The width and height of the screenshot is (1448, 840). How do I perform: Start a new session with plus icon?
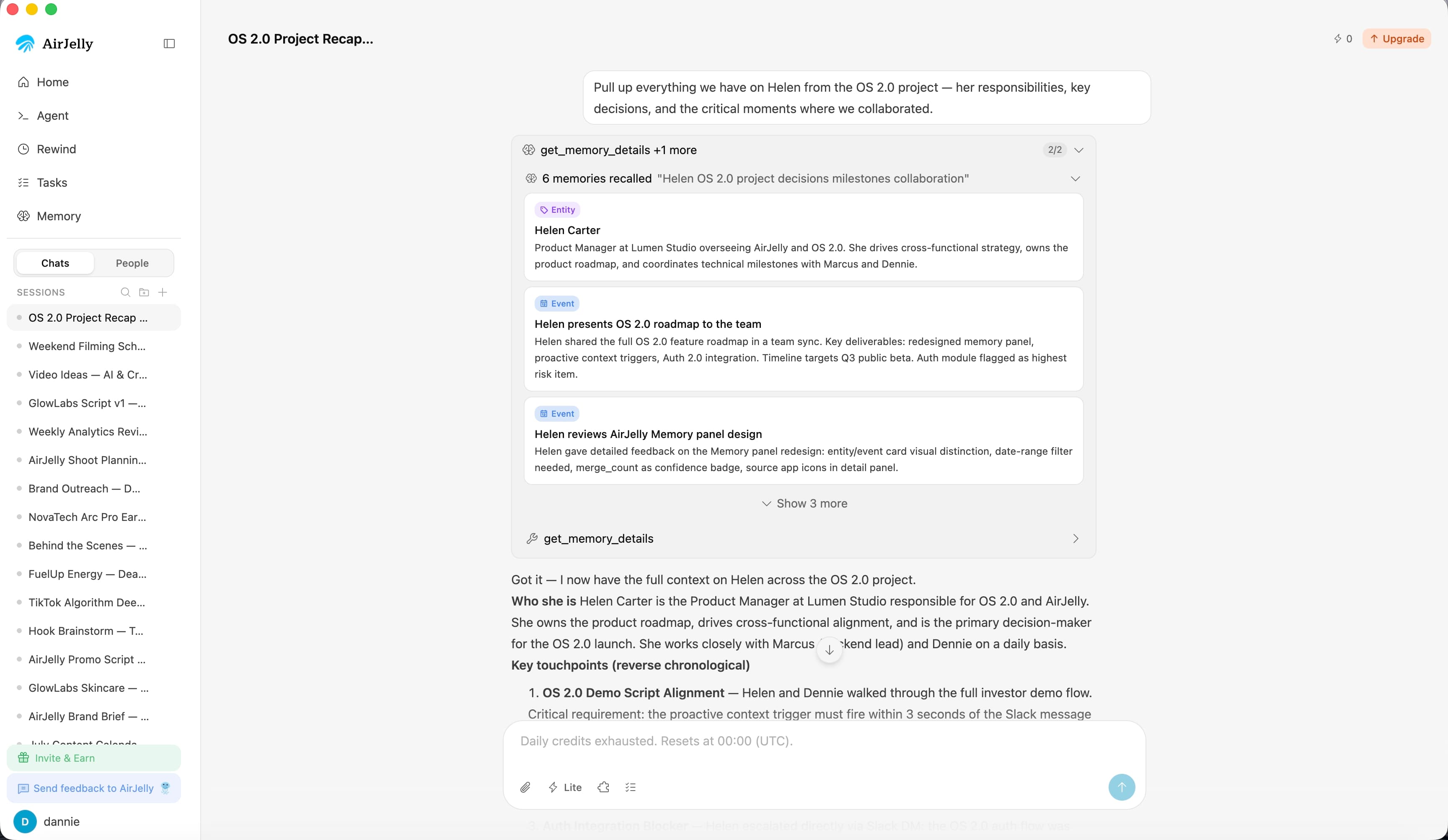tap(163, 292)
